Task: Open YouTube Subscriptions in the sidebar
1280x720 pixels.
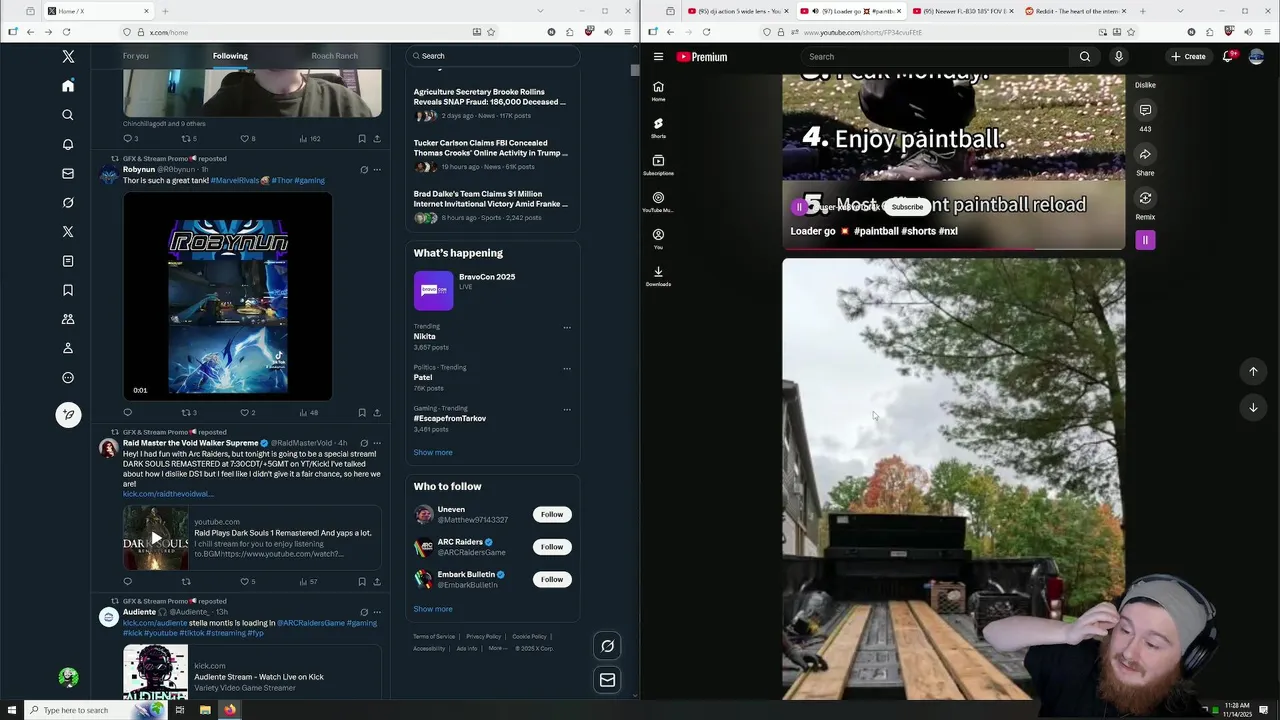Action: tap(658, 164)
